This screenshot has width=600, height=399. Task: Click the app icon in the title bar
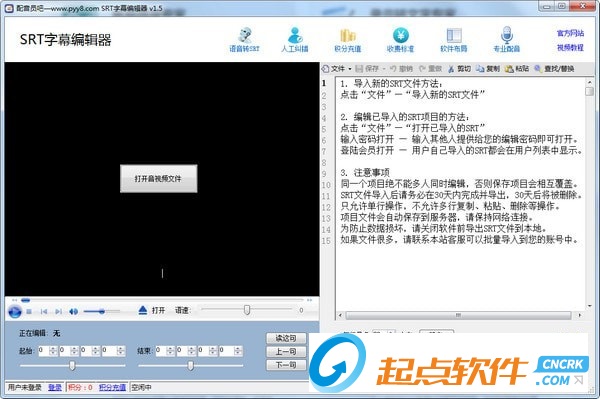point(9,8)
